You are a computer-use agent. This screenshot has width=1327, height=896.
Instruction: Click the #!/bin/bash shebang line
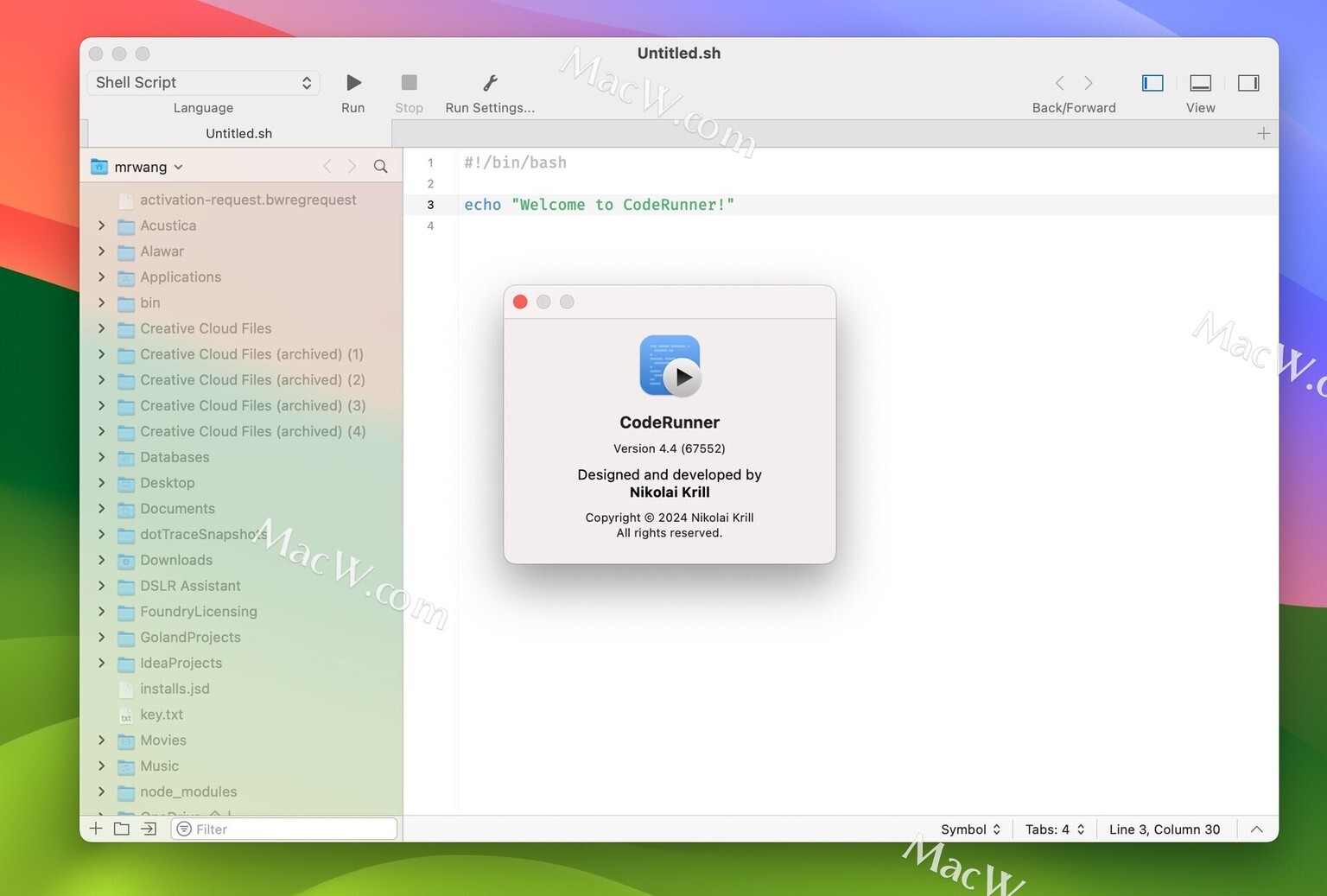[515, 162]
